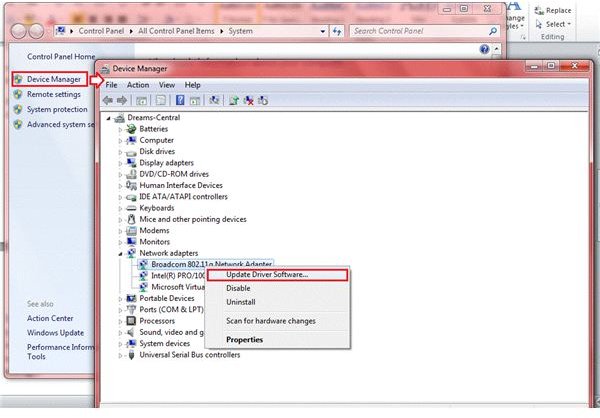Click the Uninstall toolbar icon with red X

248,100
